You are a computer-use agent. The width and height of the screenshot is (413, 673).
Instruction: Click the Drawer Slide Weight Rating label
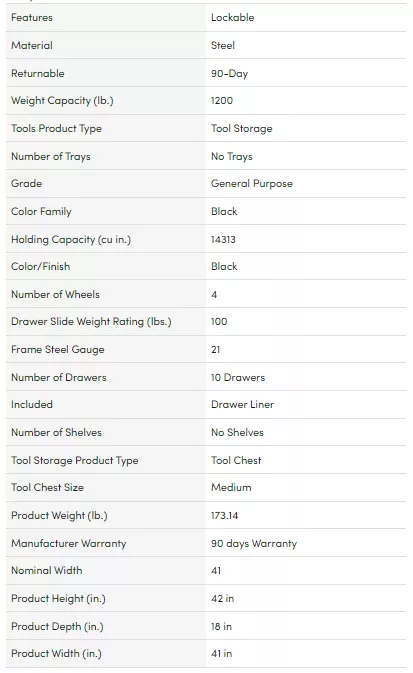pyautogui.click(x=91, y=322)
